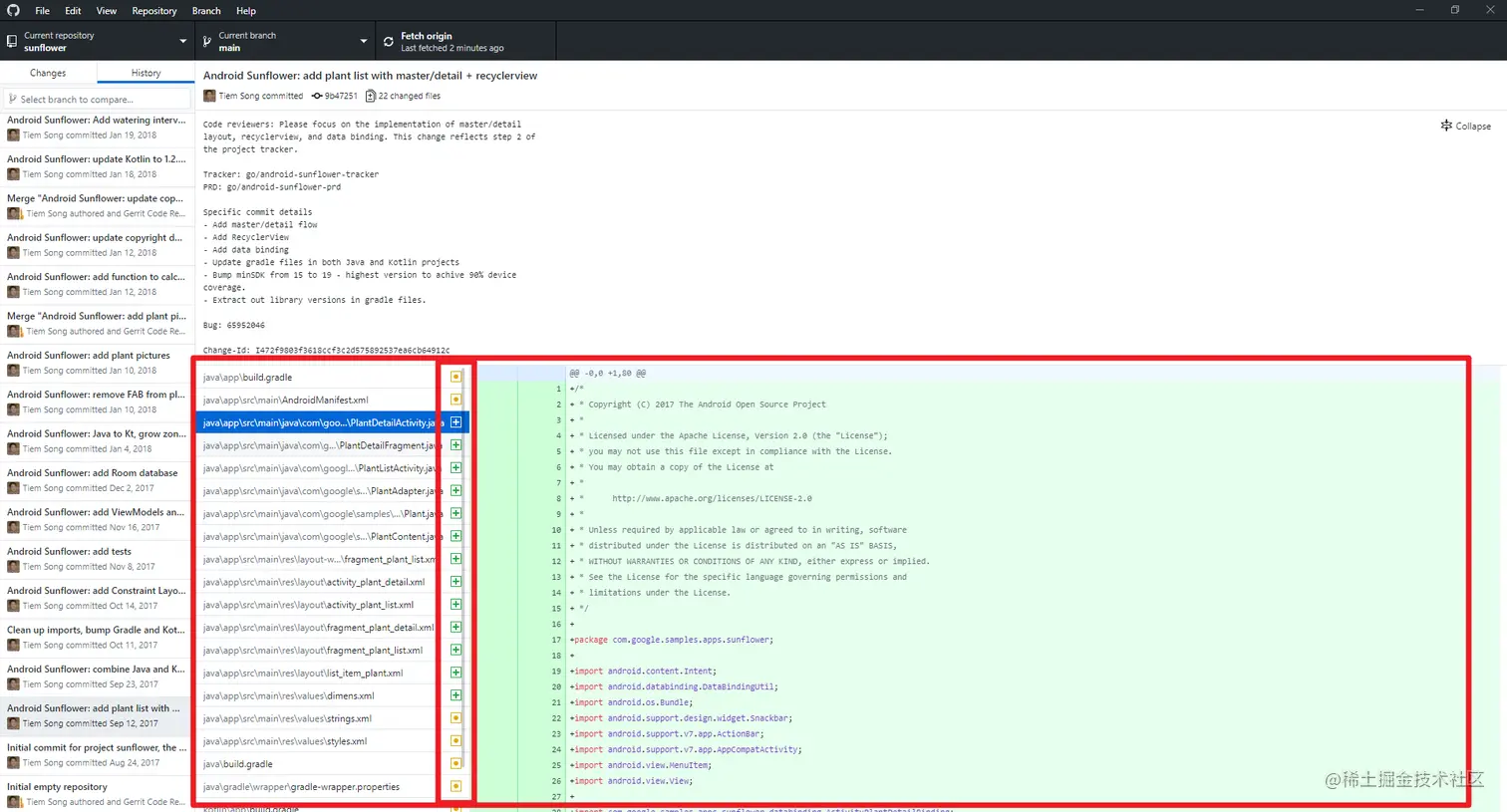Click the sync icon on Fetch origin

tap(389, 41)
